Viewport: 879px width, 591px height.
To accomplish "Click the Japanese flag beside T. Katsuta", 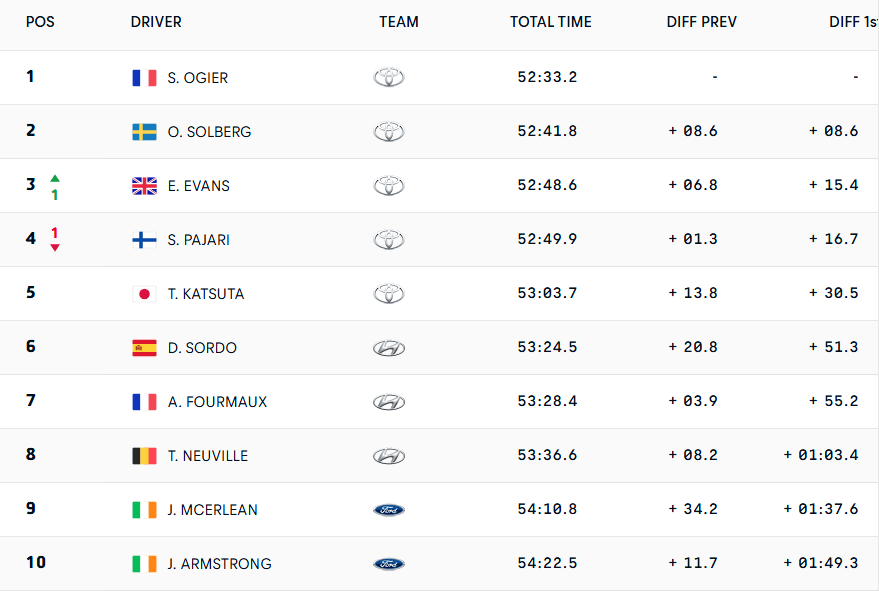I will [x=144, y=294].
